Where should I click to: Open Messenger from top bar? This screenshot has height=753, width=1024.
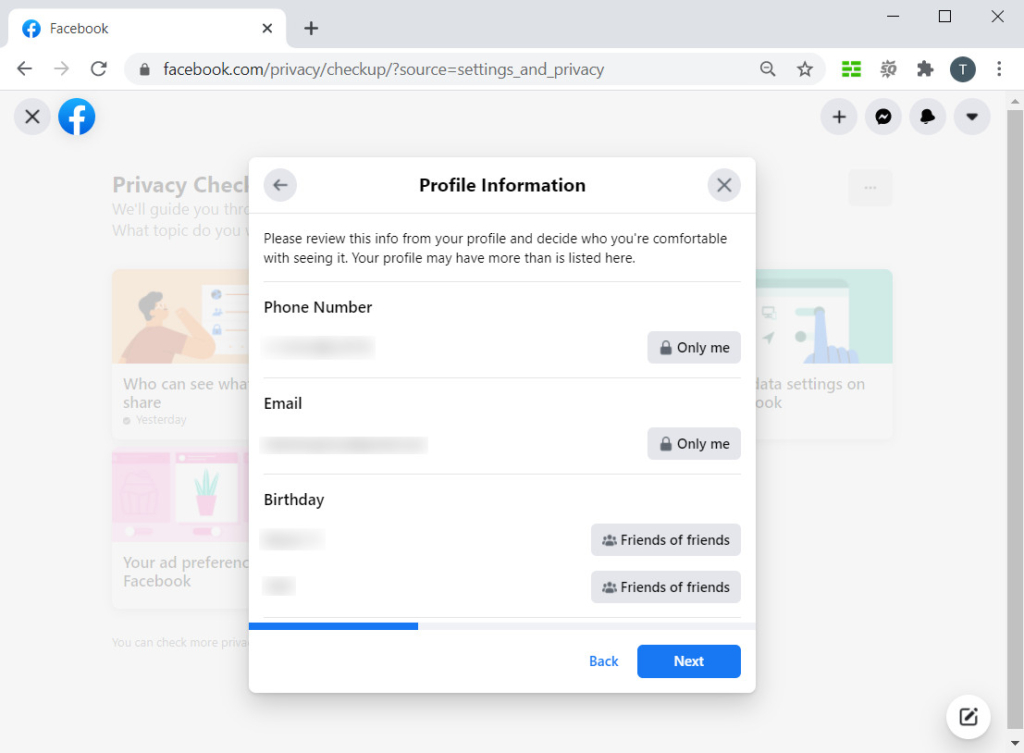883,117
